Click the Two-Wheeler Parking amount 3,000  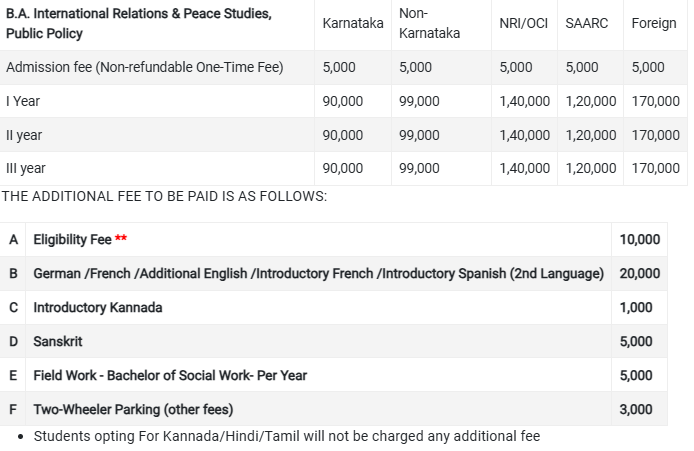[x=636, y=409]
